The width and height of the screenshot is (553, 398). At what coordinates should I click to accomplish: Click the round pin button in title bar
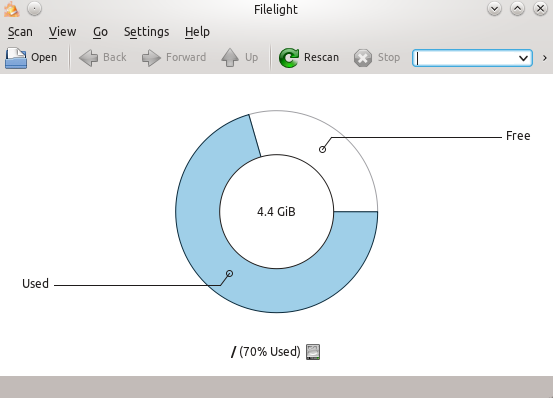[34, 9]
